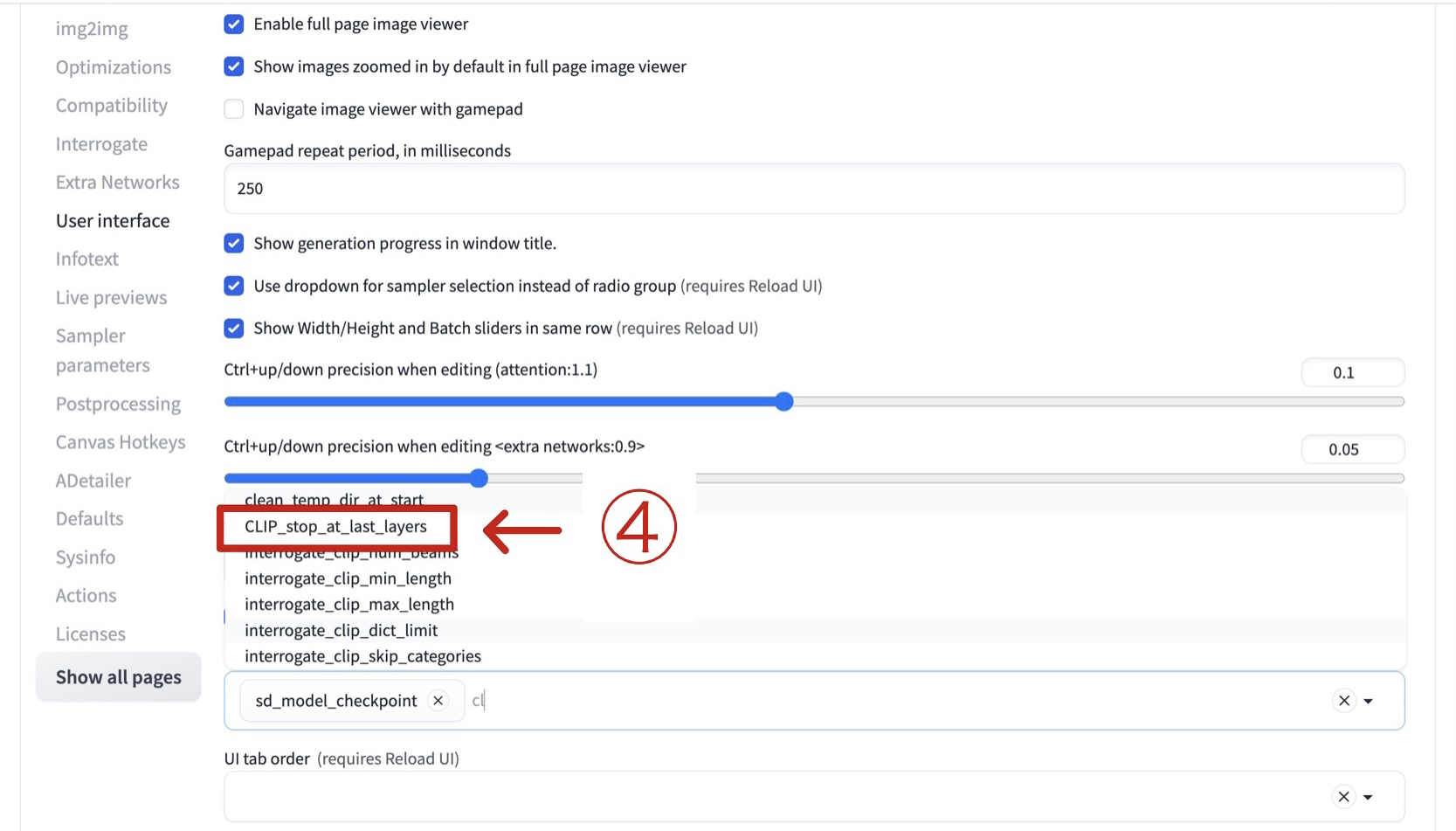Toggle show generation progress in window title

(x=234, y=244)
